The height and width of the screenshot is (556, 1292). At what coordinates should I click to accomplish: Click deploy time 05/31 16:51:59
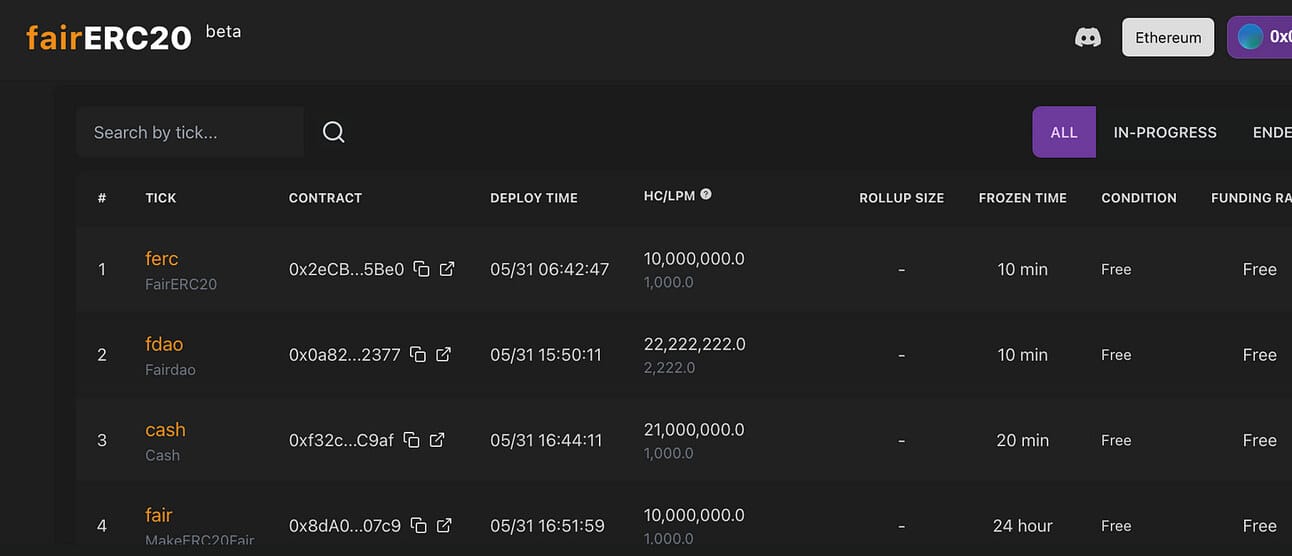[547, 525]
